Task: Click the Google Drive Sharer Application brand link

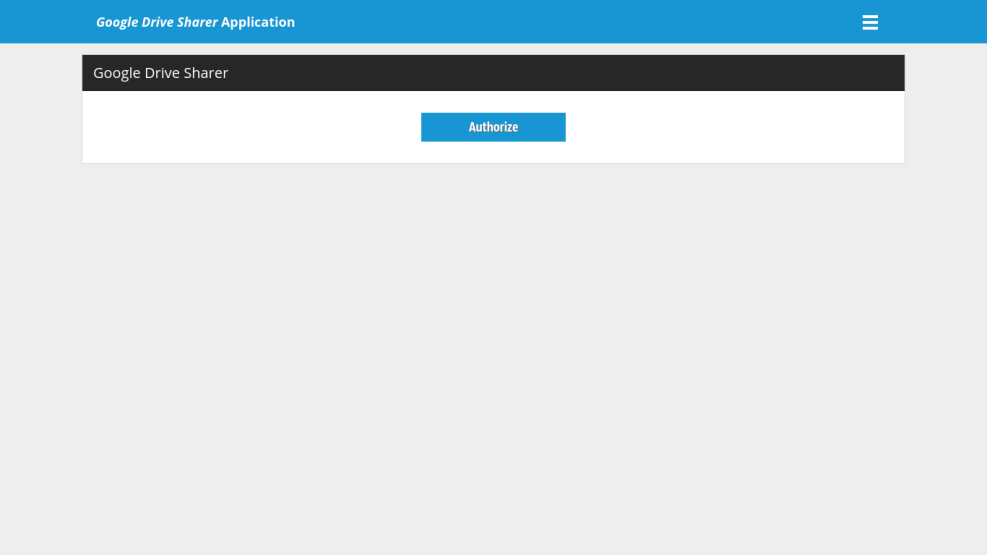Action: [195, 22]
